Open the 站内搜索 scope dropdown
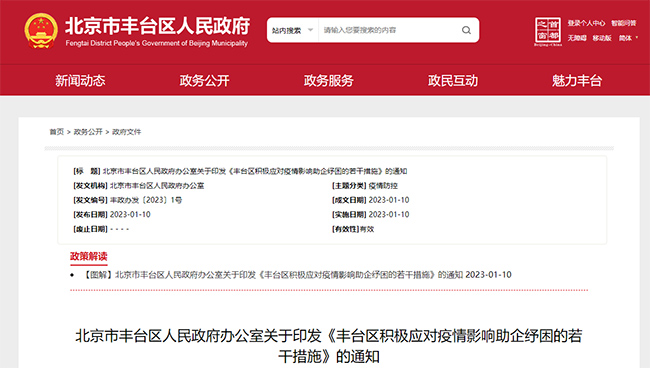 point(292,30)
